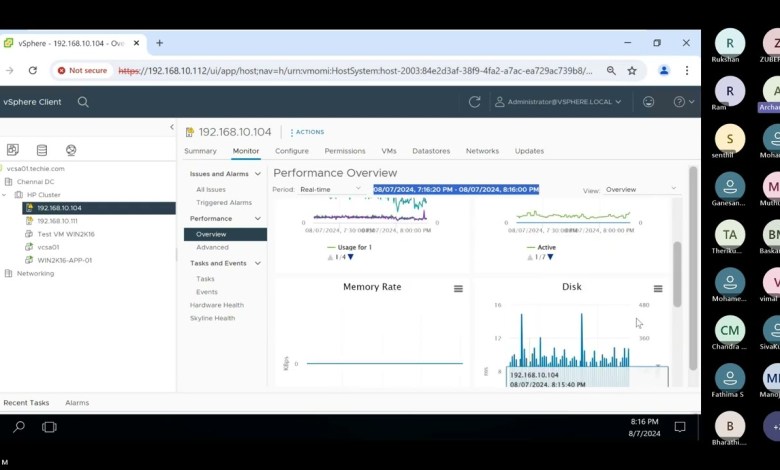Open the Storage inventory view icon

pos(42,150)
